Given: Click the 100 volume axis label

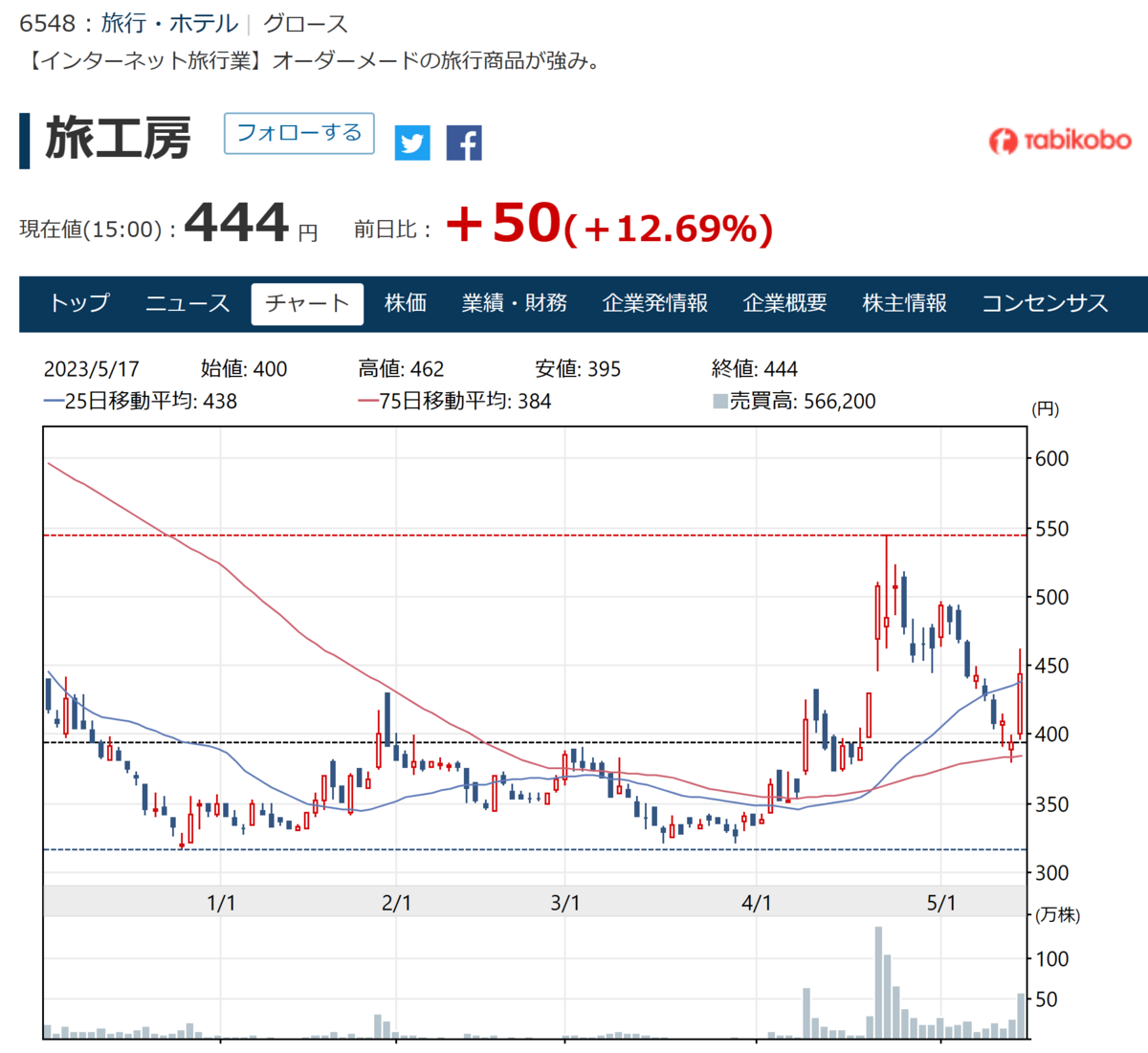Looking at the screenshot, I should [1052, 959].
